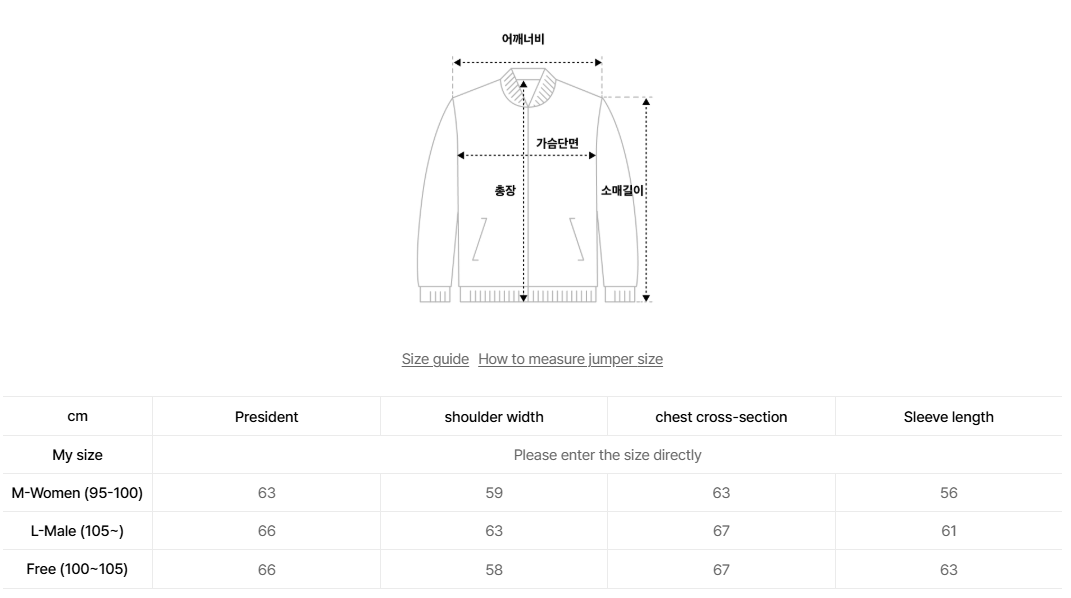
Task: Click the Free shoulder width value 58
Action: (494, 569)
